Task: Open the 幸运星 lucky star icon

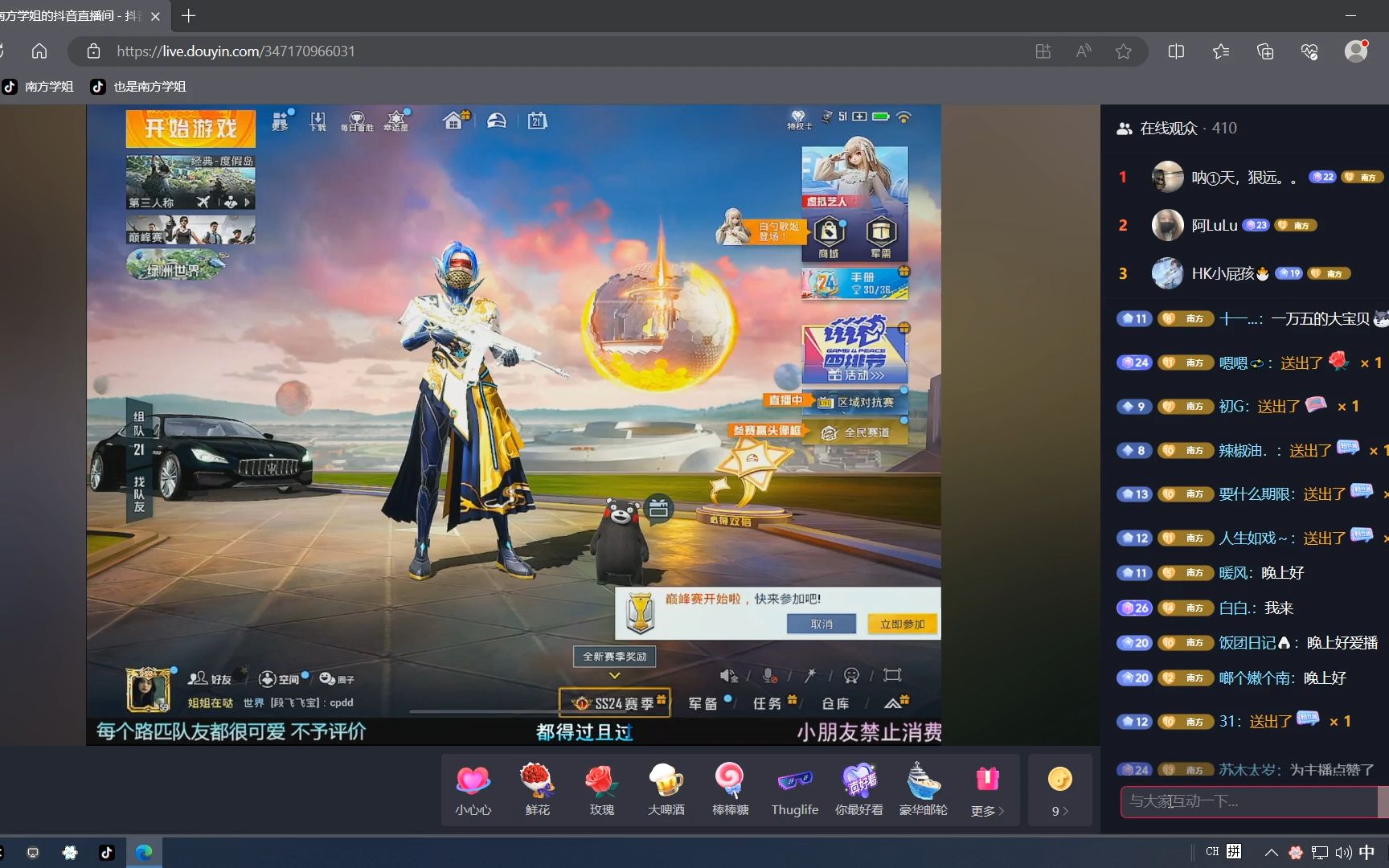Action: pos(396,121)
